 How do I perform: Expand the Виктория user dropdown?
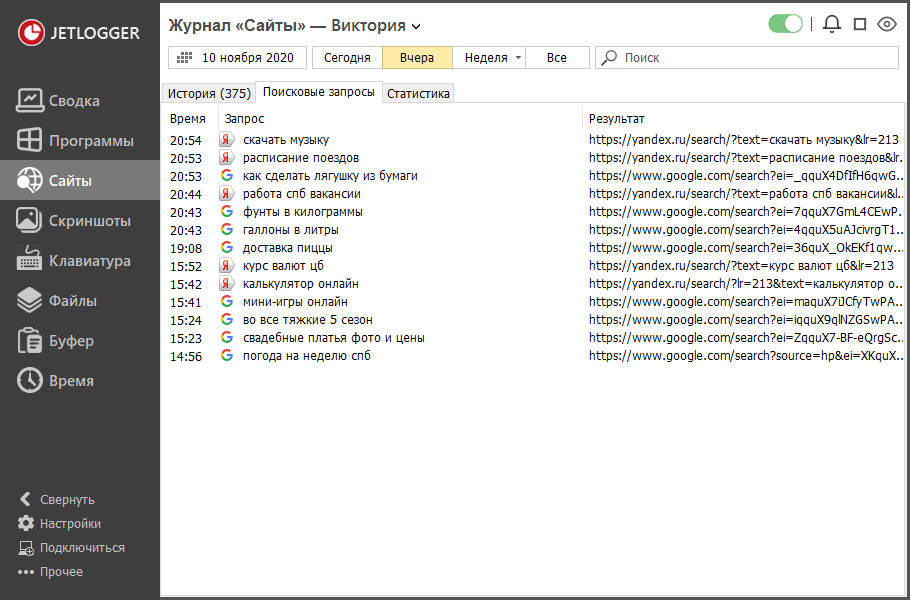417,26
